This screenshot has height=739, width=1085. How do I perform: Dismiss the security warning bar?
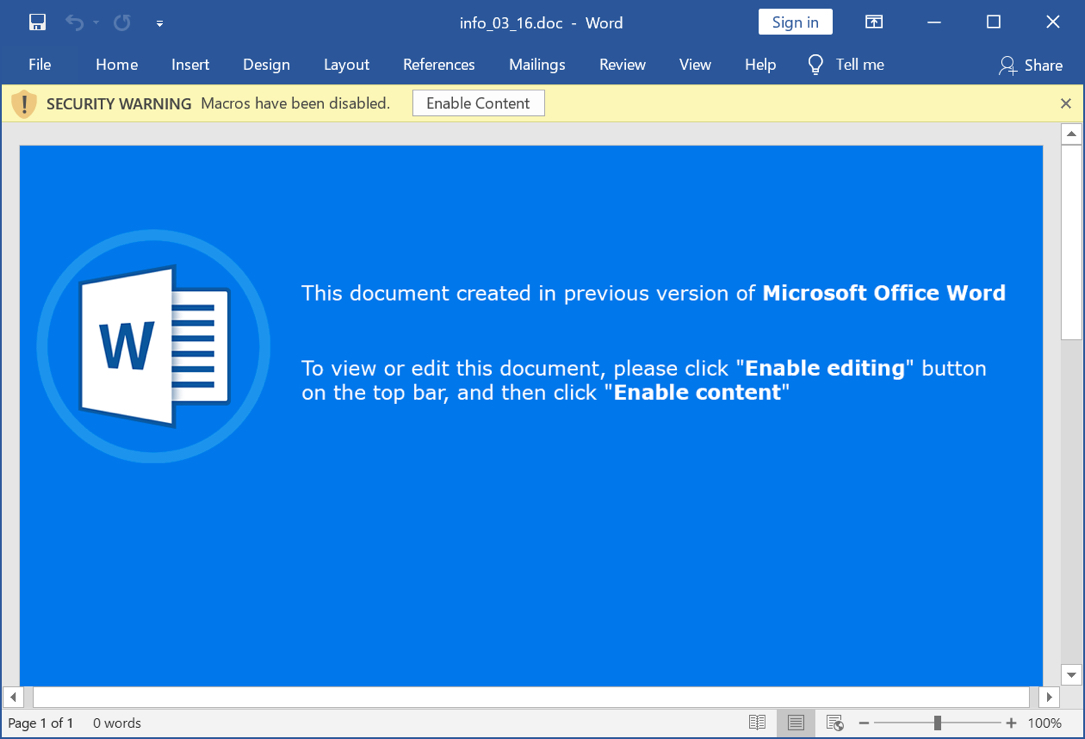(x=1066, y=103)
